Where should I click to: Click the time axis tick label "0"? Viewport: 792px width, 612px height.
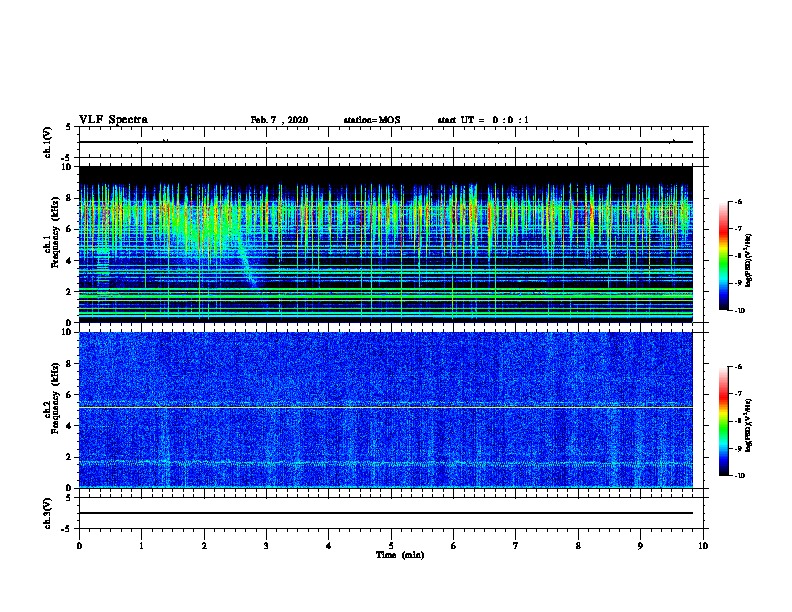(79, 546)
